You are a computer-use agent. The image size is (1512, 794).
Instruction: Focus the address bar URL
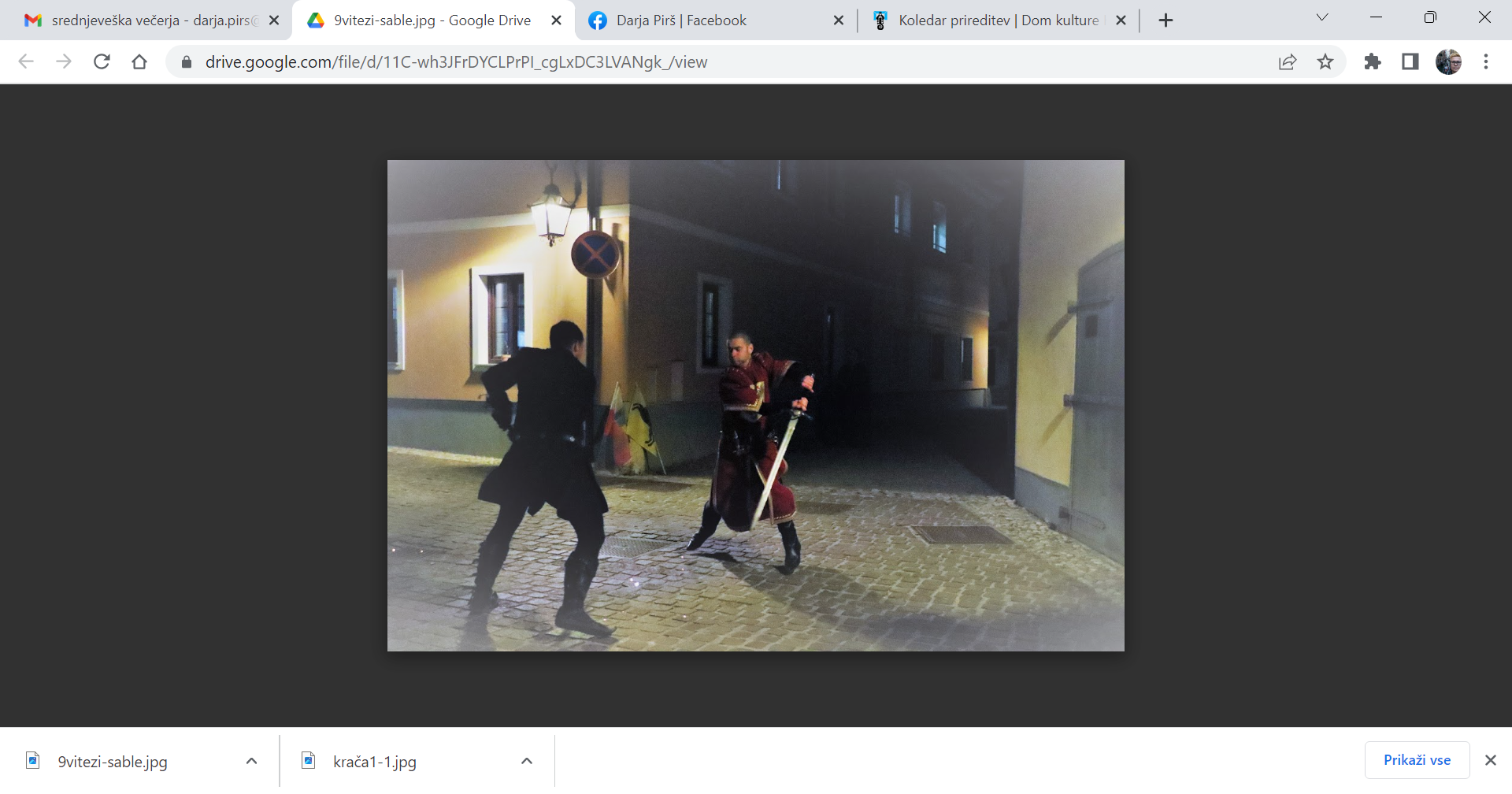pos(457,62)
